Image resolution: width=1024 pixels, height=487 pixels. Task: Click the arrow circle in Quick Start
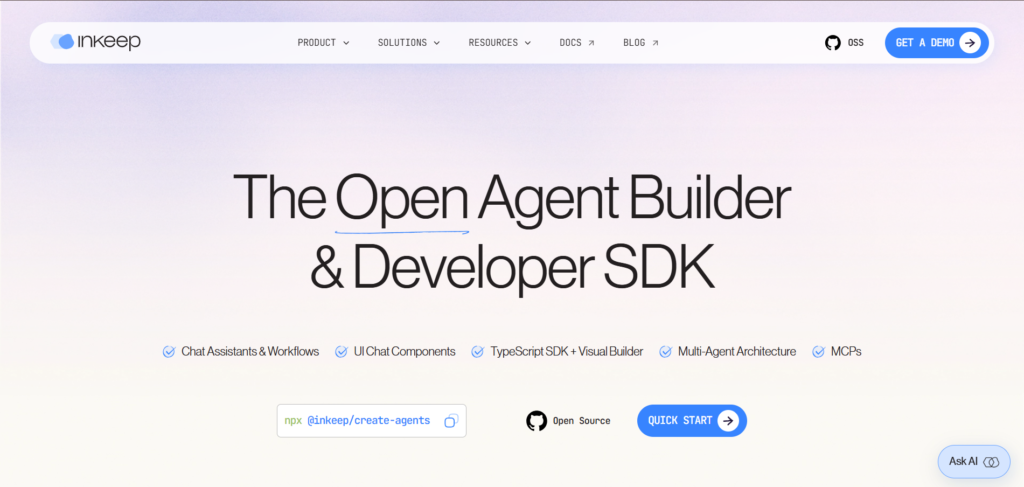728,421
